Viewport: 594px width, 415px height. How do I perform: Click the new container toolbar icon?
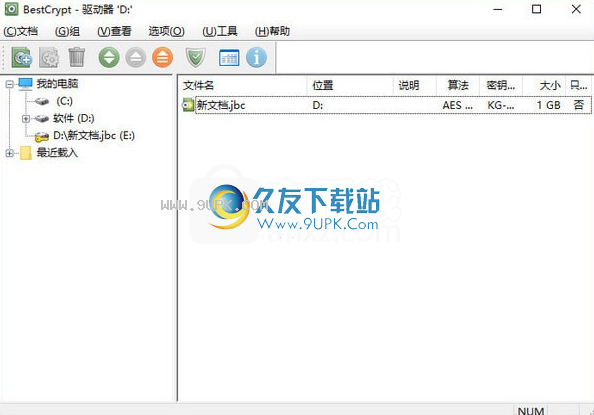click(x=22, y=58)
